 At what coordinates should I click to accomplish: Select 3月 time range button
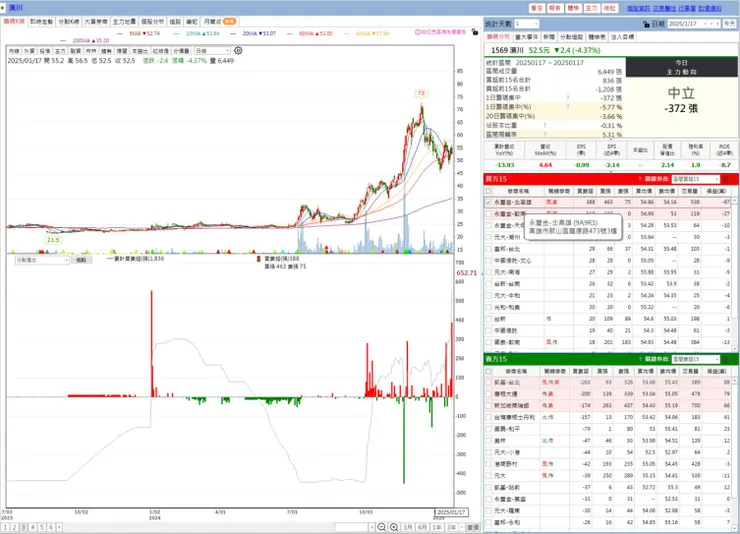(x=408, y=527)
